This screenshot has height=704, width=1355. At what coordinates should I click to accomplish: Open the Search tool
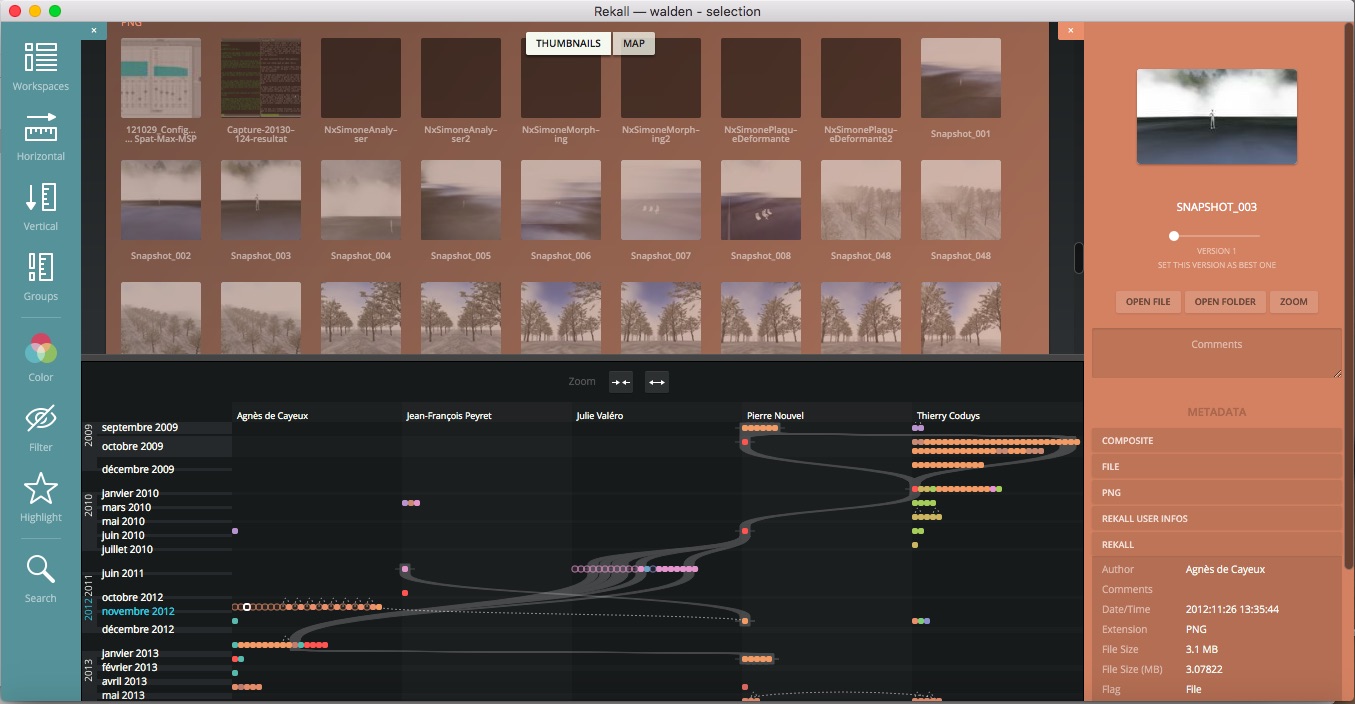pyautogui.click(x=41, y=578)
